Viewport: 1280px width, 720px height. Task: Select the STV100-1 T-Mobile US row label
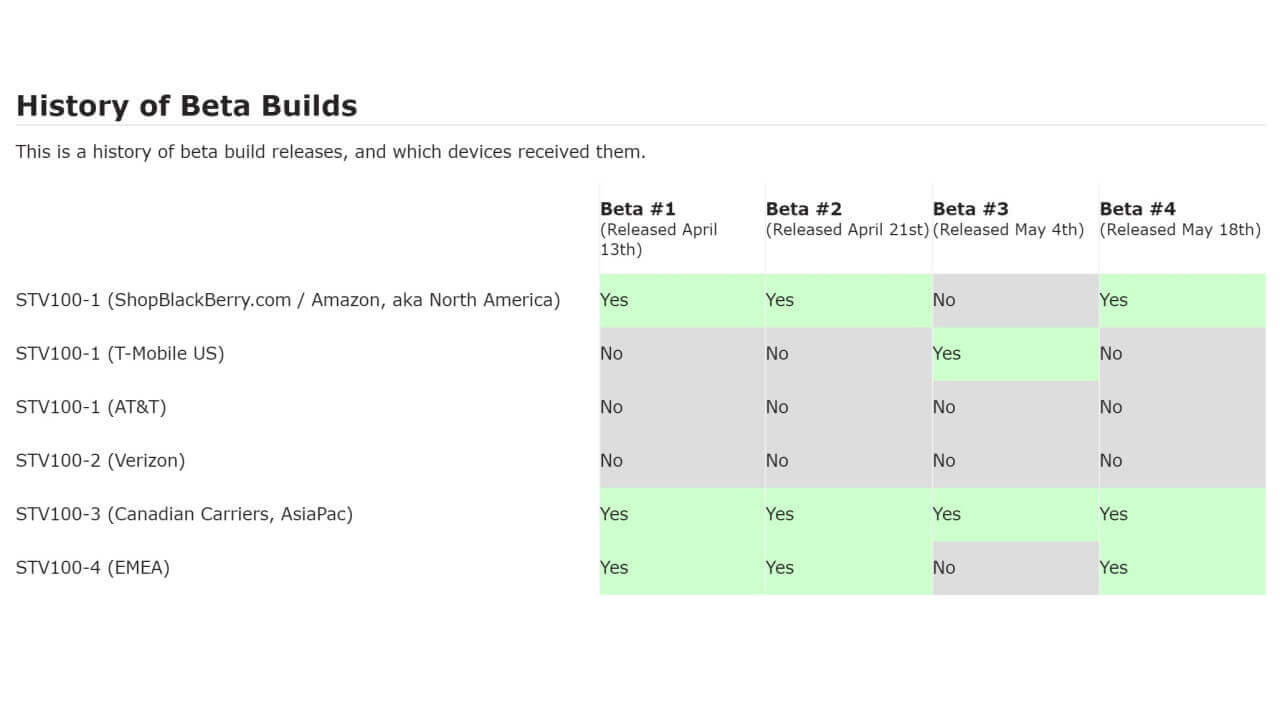(120, 354)
